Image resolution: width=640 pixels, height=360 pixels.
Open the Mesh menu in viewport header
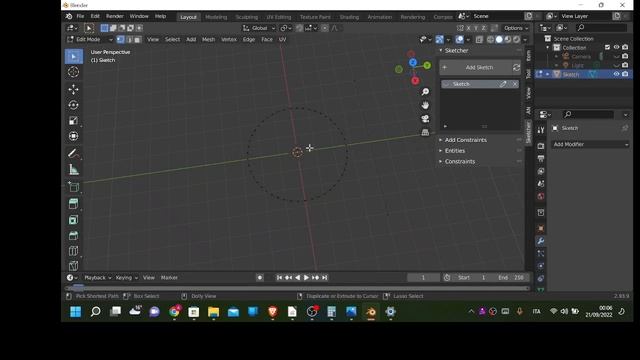coord(208,40)
